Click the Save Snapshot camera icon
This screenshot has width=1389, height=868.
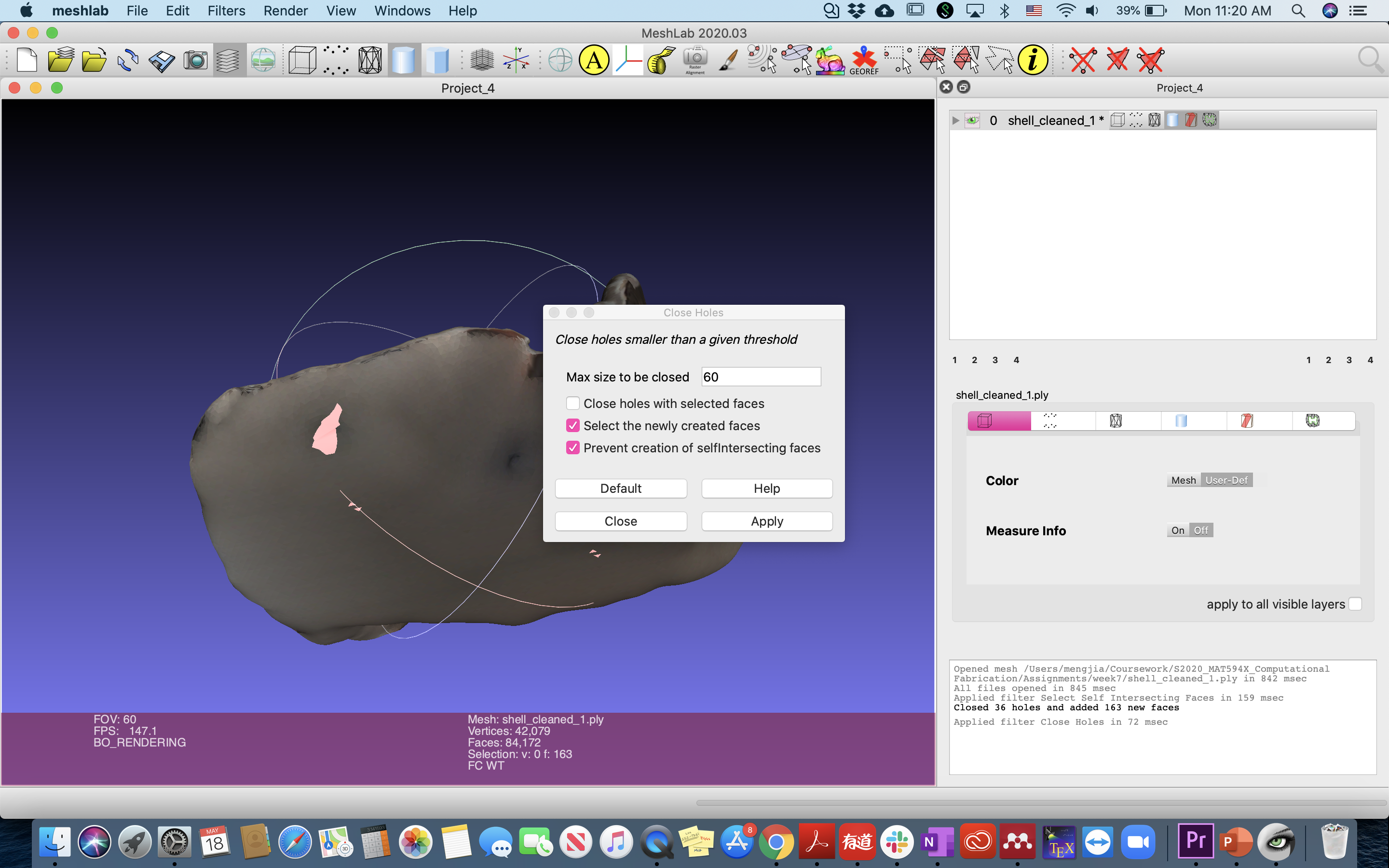tap(195, 60)
